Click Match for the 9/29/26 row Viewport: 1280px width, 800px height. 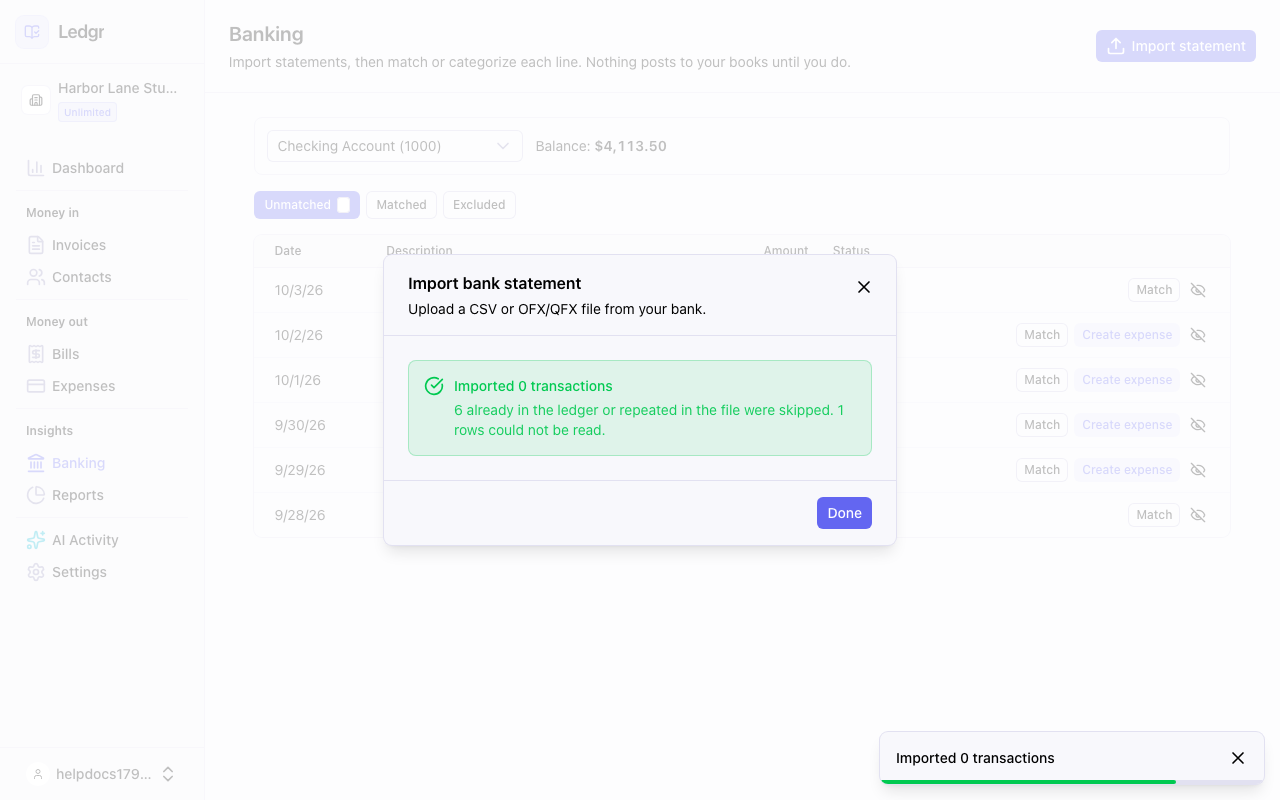(x=1042, y=470)
